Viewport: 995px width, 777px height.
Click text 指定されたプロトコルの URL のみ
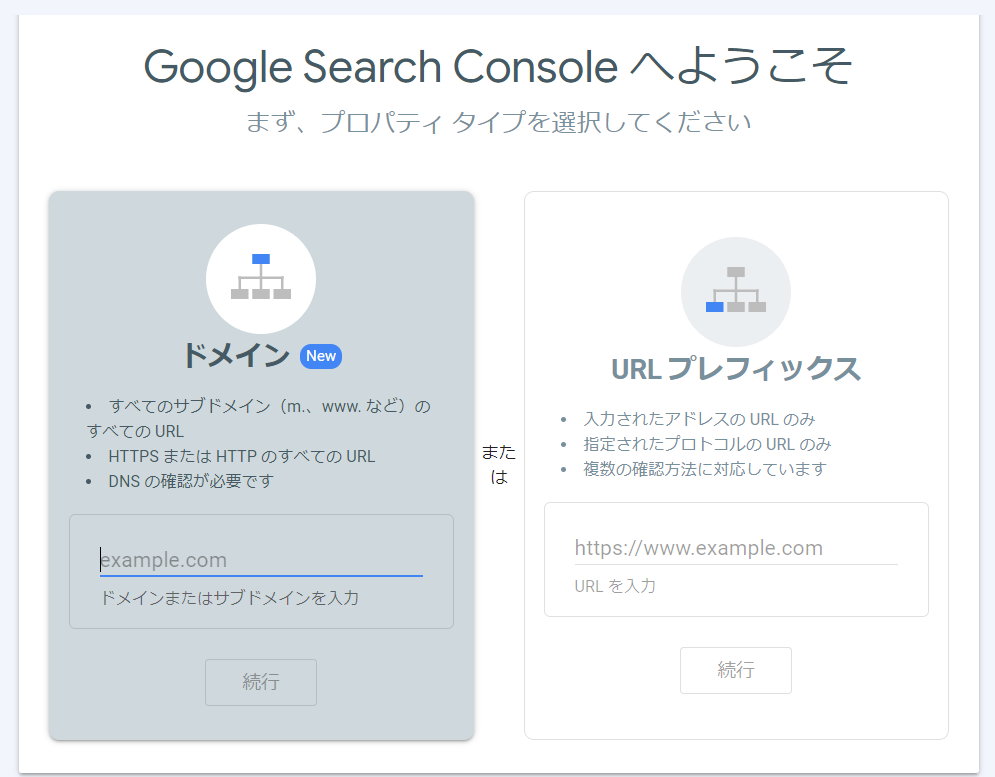pyautogui.click(x=708, y=444)
